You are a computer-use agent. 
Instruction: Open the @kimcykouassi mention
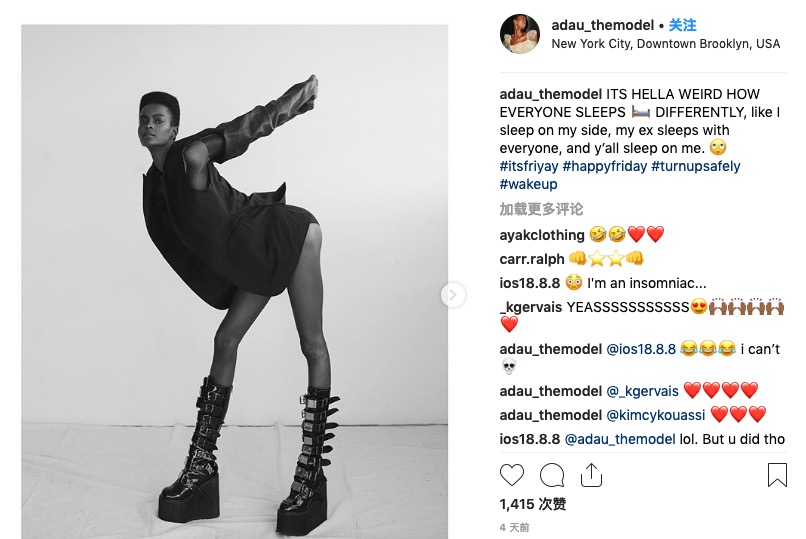656,415
